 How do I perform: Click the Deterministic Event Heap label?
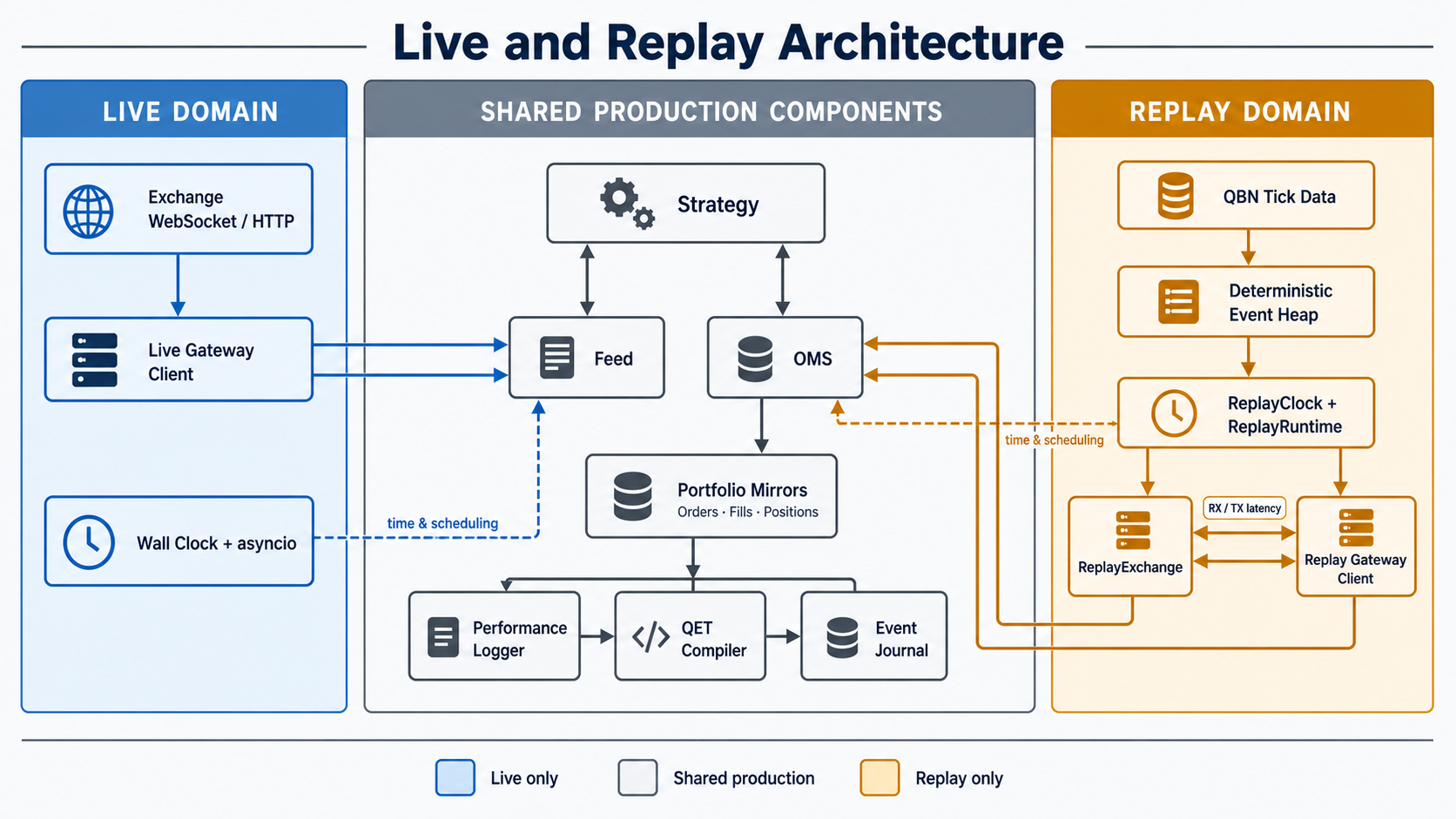coord(1280,303)
